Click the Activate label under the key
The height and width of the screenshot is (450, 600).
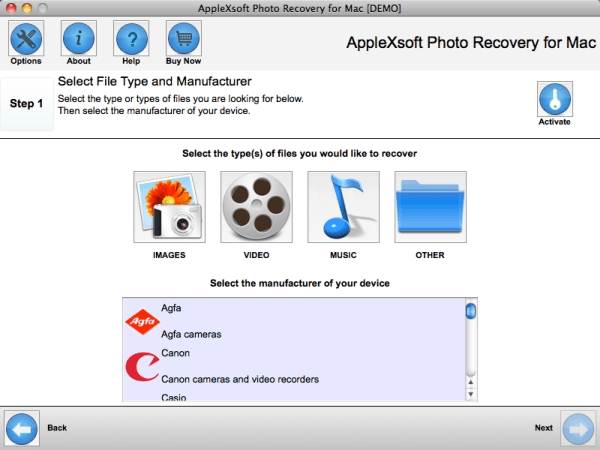(554, 122)
